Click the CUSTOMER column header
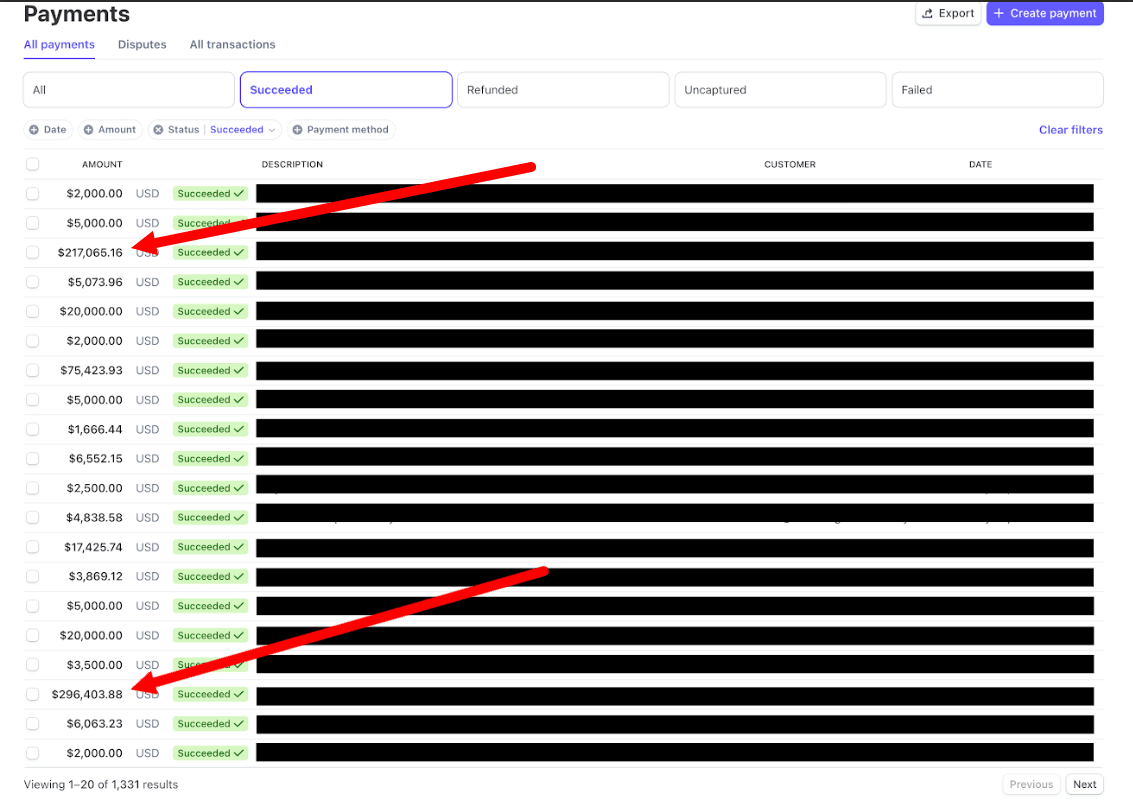 pos(790,165)
